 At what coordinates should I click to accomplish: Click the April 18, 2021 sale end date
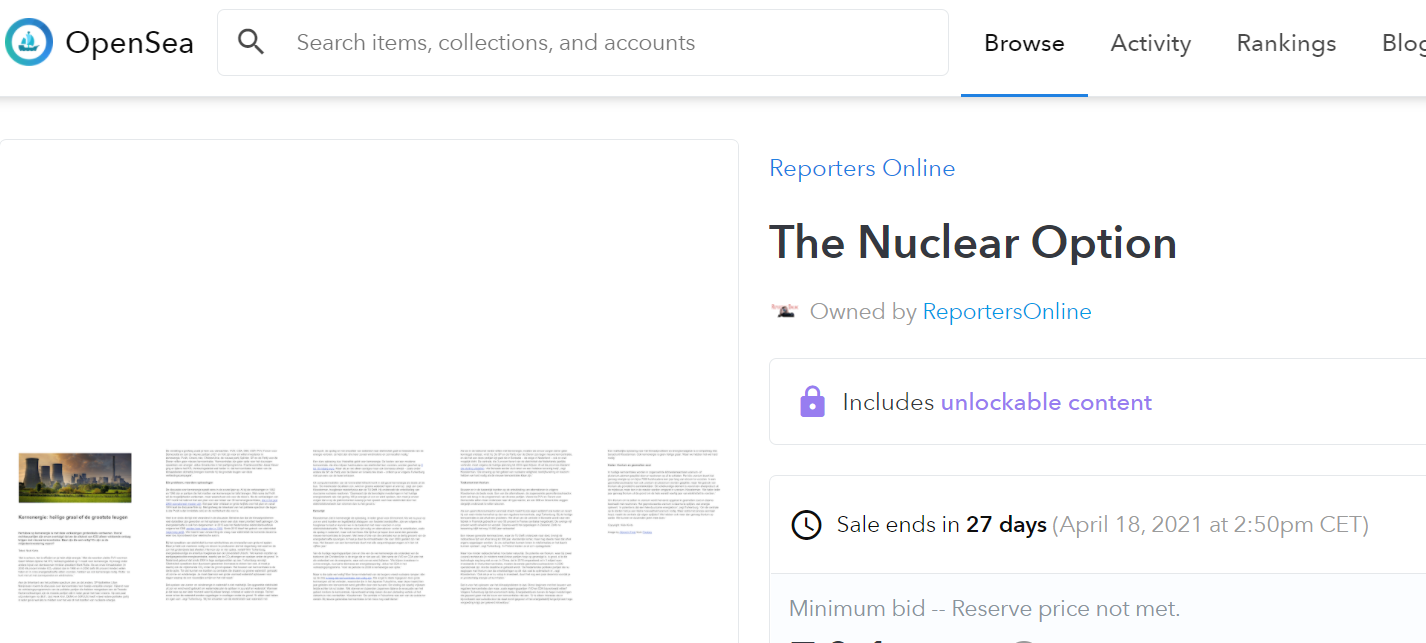coord(1210,524)
